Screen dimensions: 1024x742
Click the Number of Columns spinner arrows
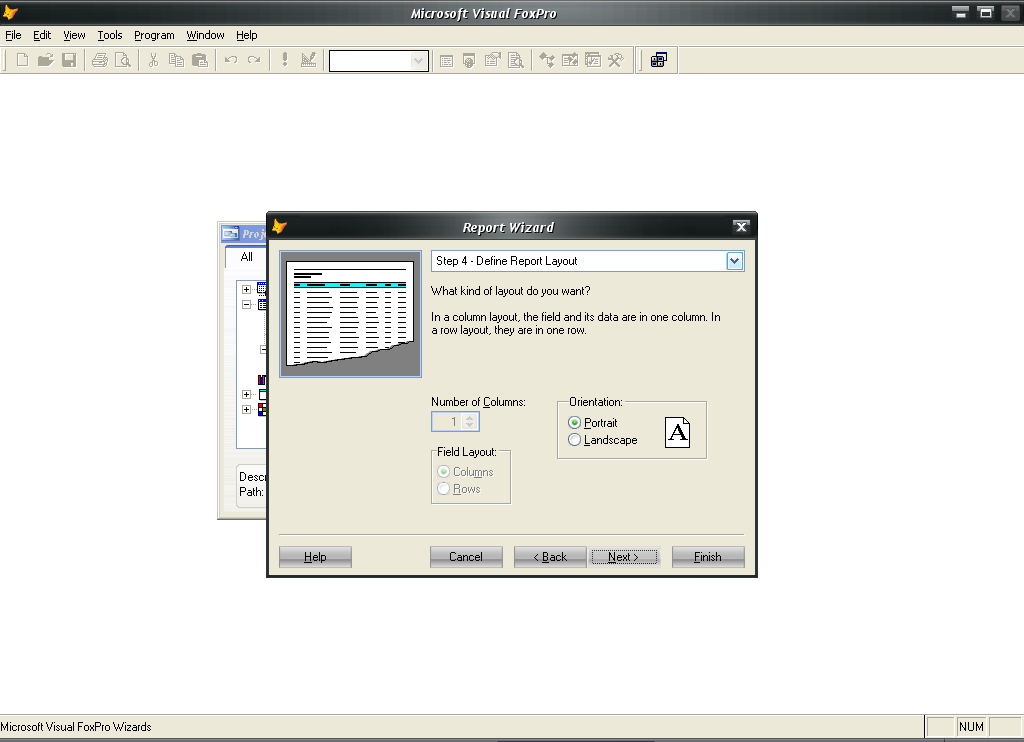point(470,422)
